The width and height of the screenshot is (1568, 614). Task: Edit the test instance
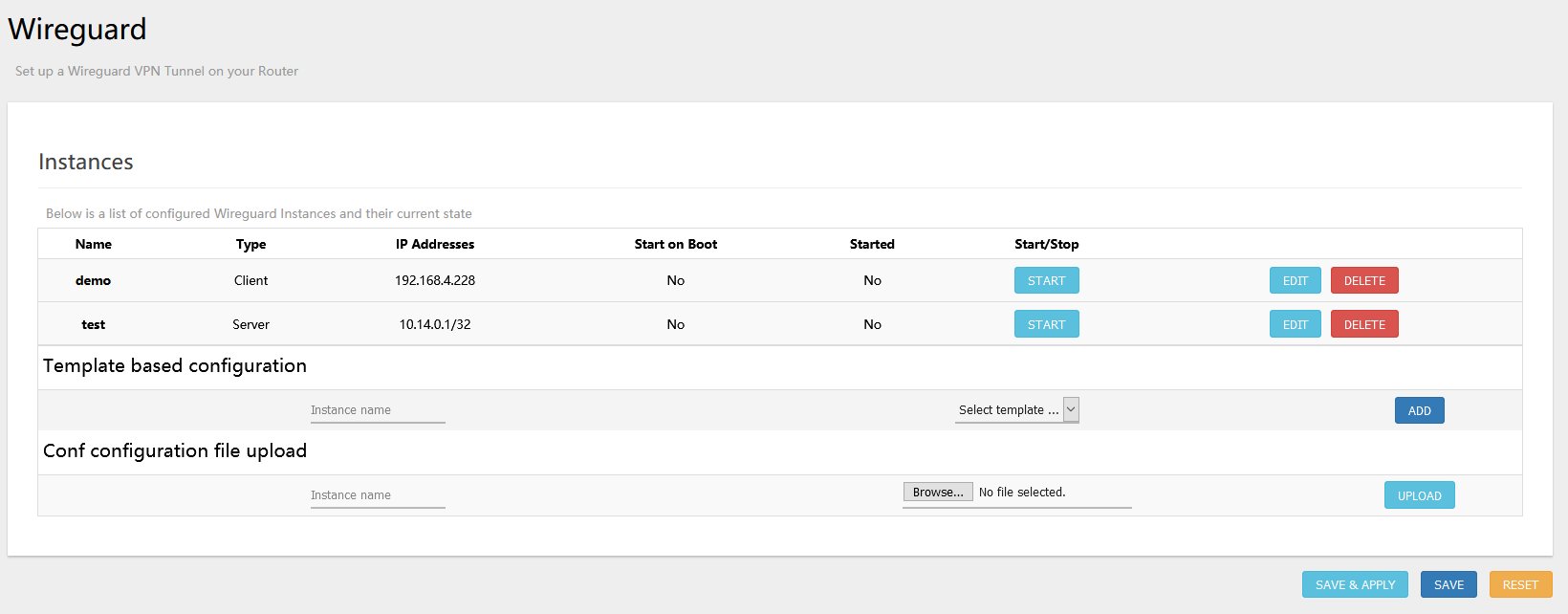(1296, 324)
